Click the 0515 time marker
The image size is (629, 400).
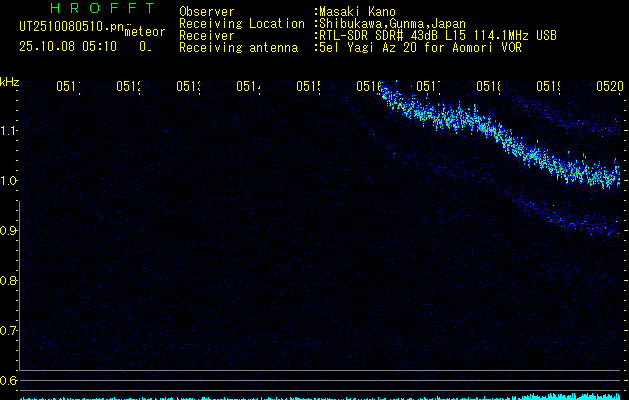308,86
